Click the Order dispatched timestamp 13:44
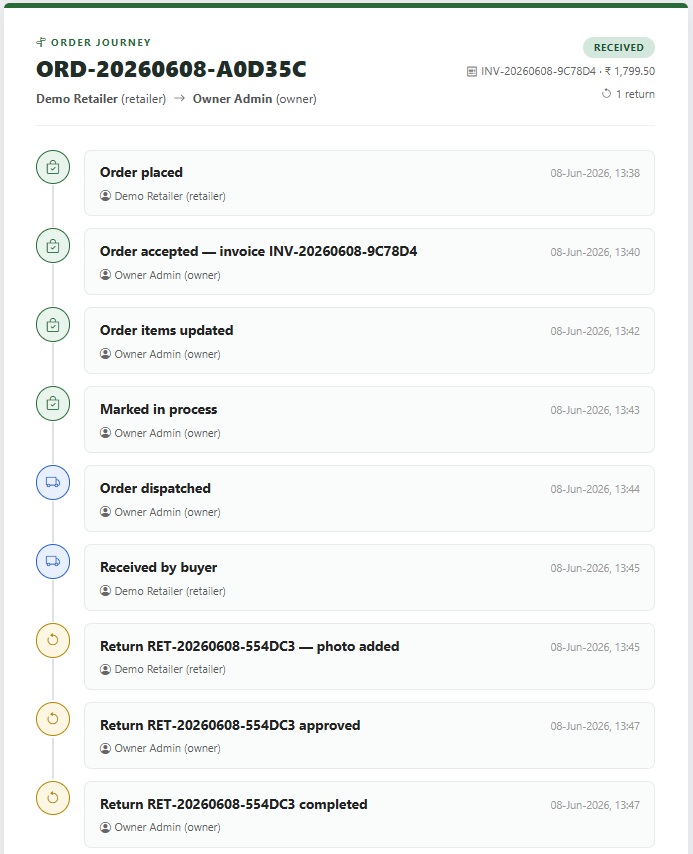Screen dimensions: 693x854 595,489
